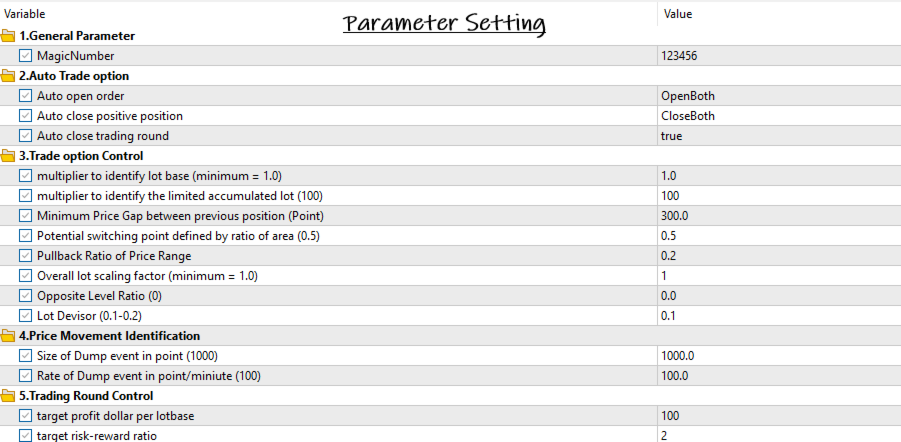Click the folder icon beside 5.Trading Round Control

[x=8, y=395]
